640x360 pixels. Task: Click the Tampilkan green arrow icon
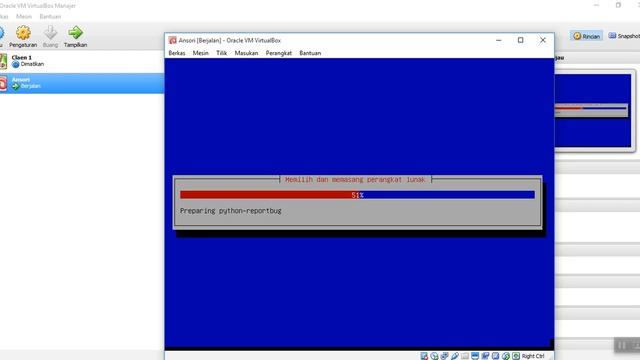76,33
